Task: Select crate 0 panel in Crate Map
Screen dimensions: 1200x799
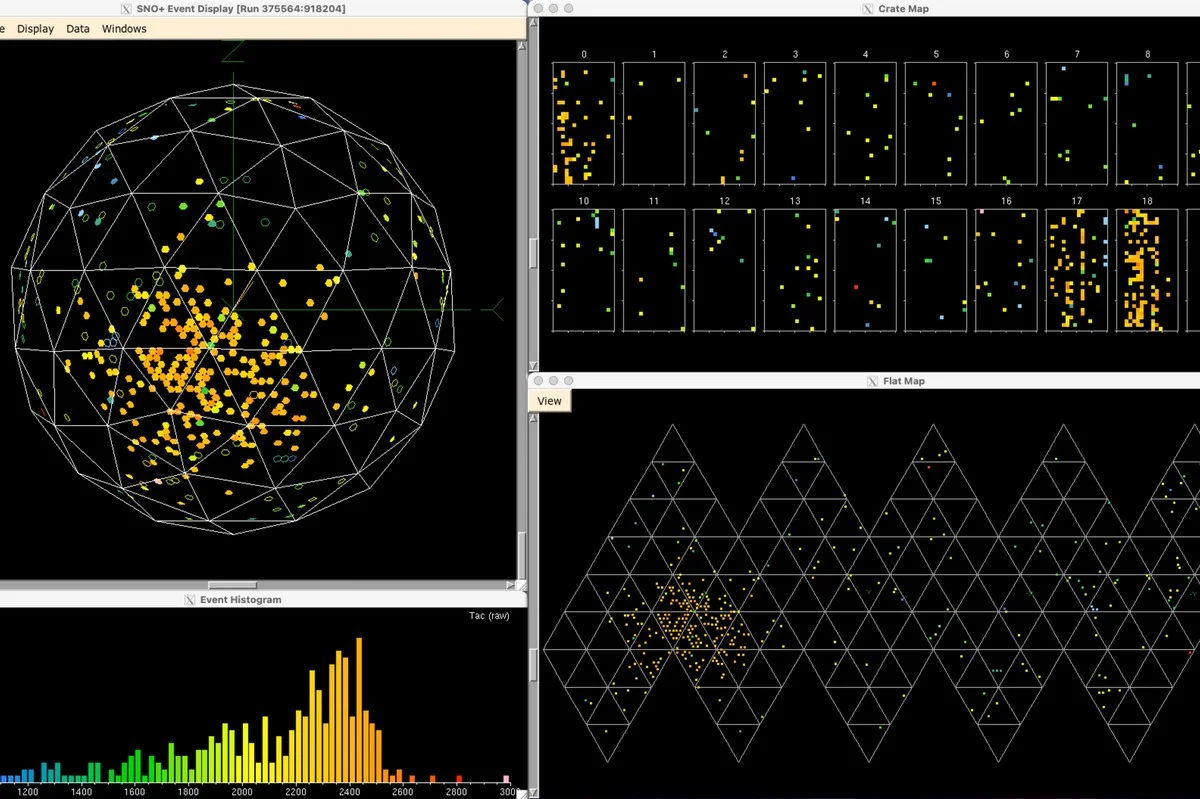Action: pyautogui.click(x=583, y=123)
